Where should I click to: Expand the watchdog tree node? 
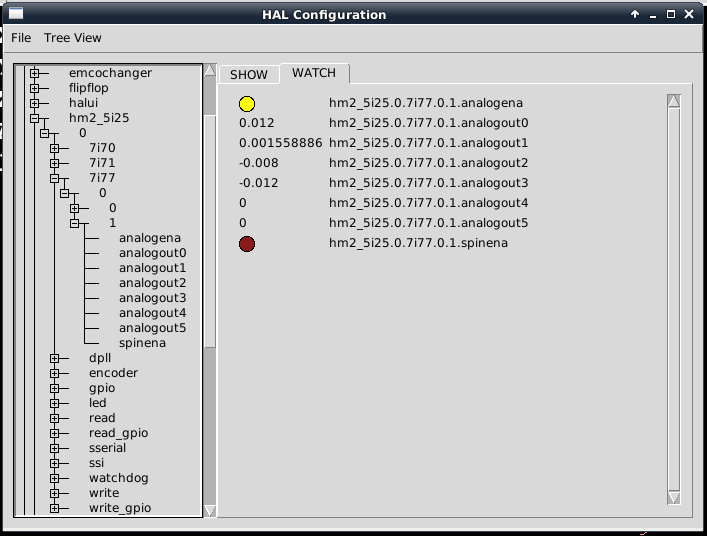(55, 478)
